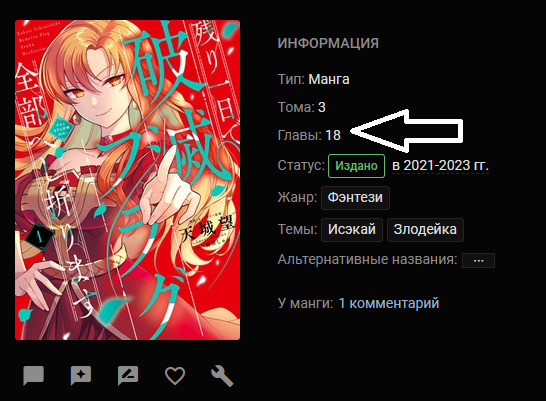Click the pencil speech bubble critique icon
The height and width of the screenshot is (401, 546).
(128, 376)
